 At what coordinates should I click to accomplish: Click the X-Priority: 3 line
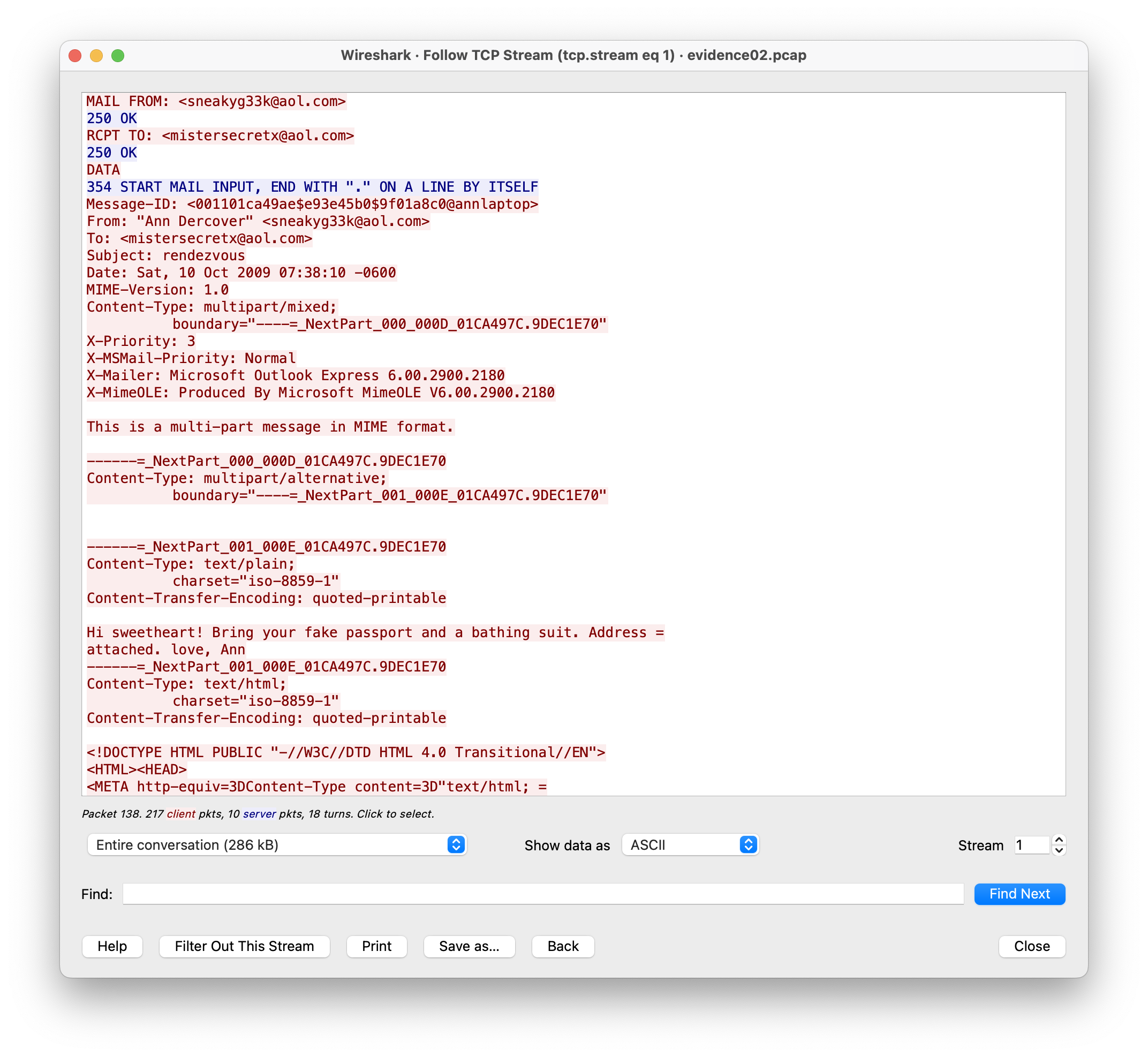point(141,342)
